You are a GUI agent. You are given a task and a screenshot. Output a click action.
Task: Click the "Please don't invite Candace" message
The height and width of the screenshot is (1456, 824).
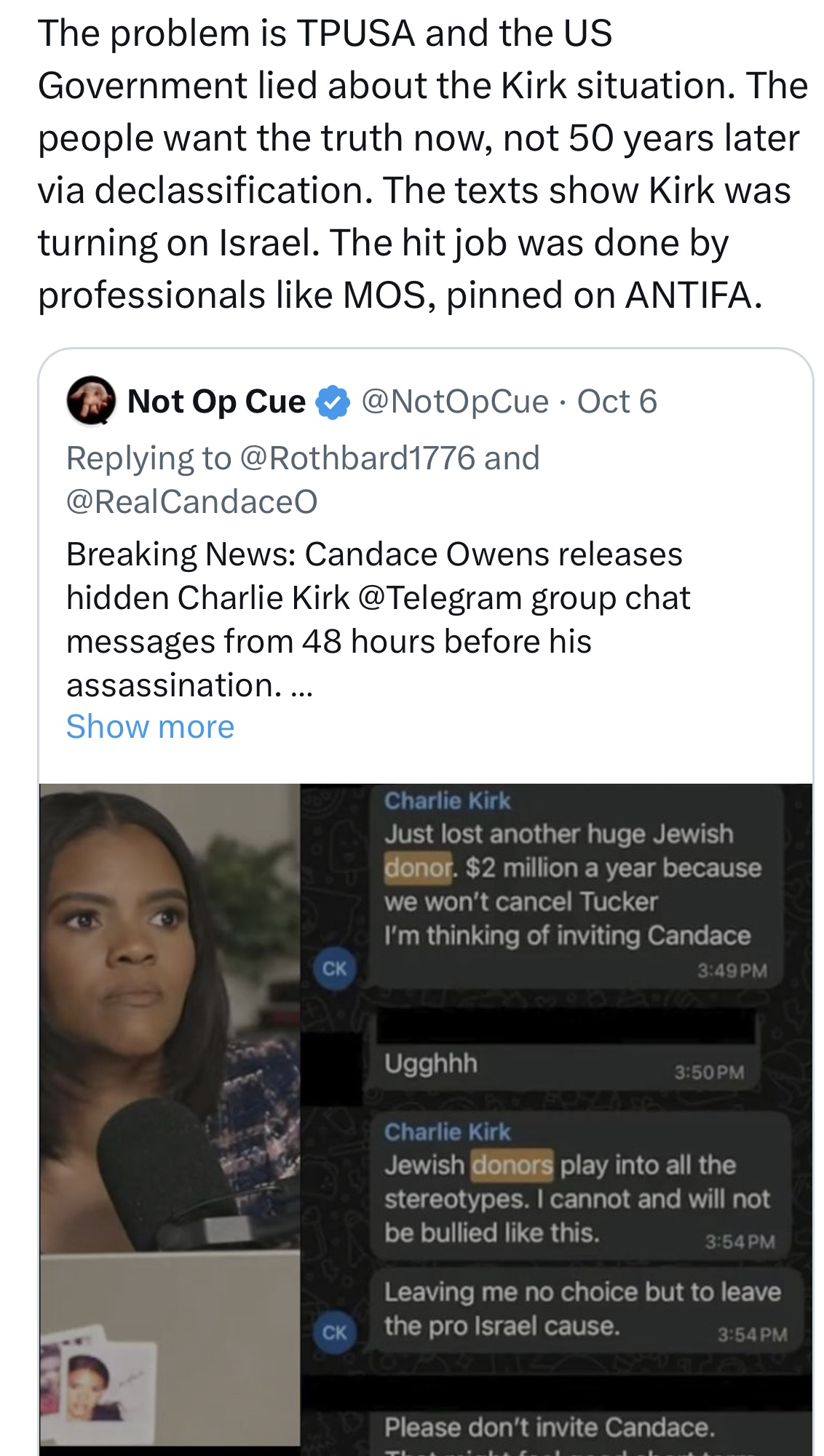pyautogui.click(x=549, y=1428)
